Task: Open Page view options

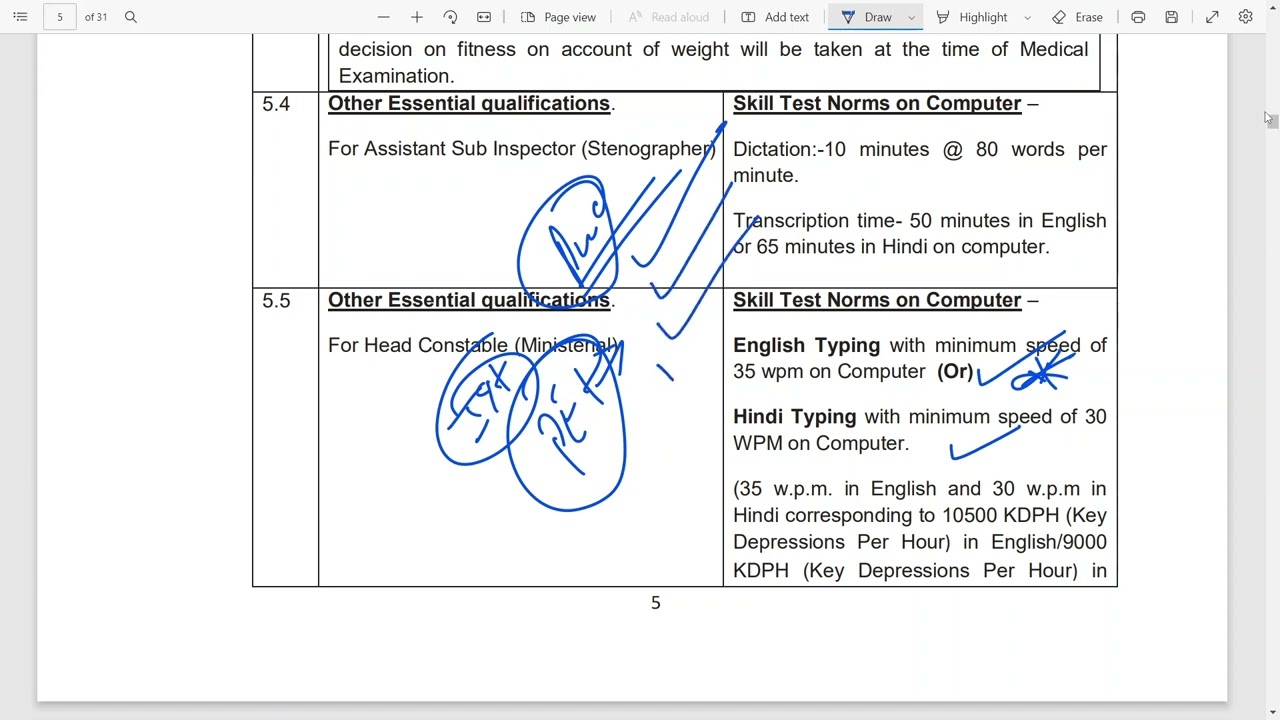Action: (x=558, y=17)
